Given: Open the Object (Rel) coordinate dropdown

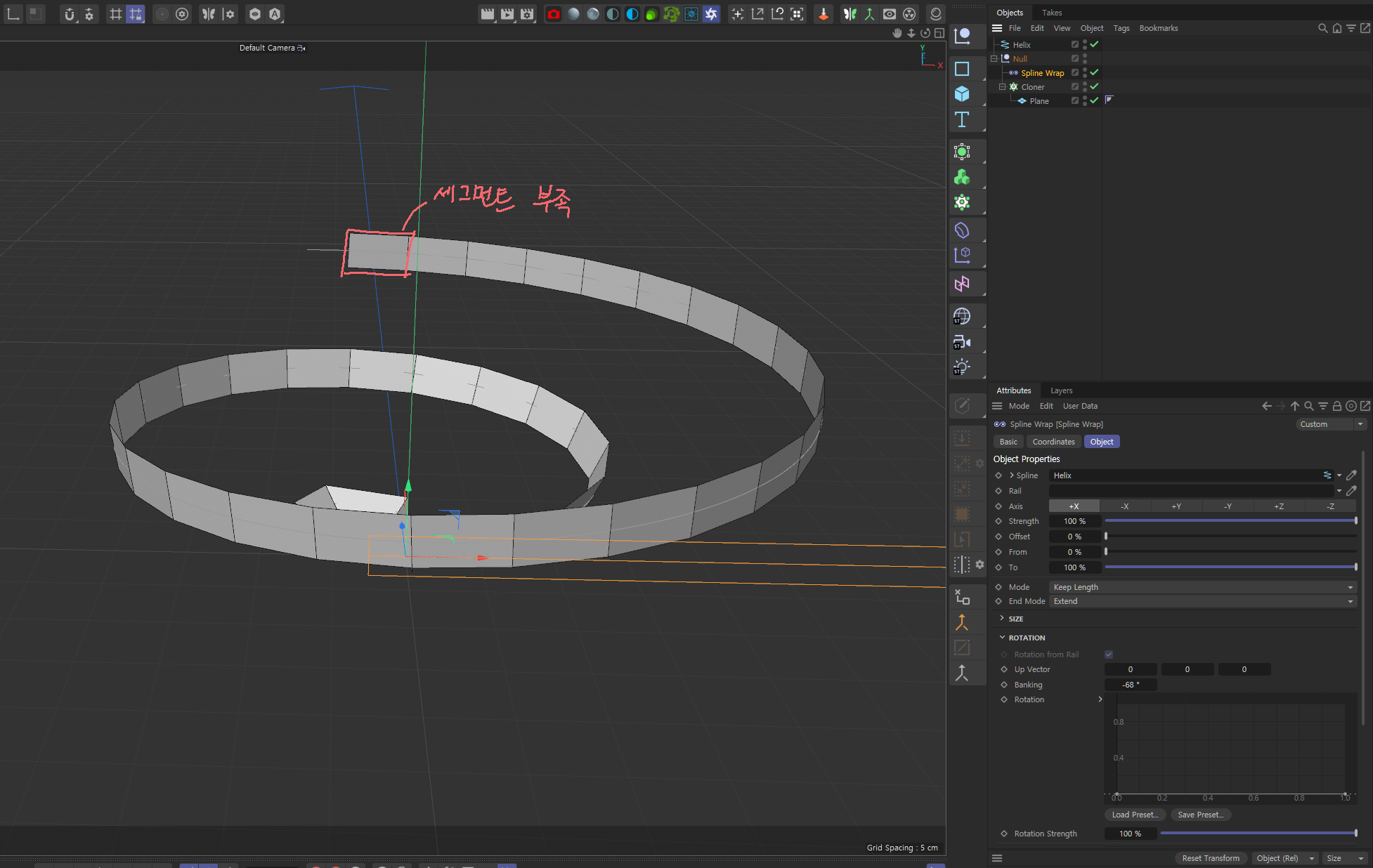Looking at the screenshot, I should [x=1285, y=858].
